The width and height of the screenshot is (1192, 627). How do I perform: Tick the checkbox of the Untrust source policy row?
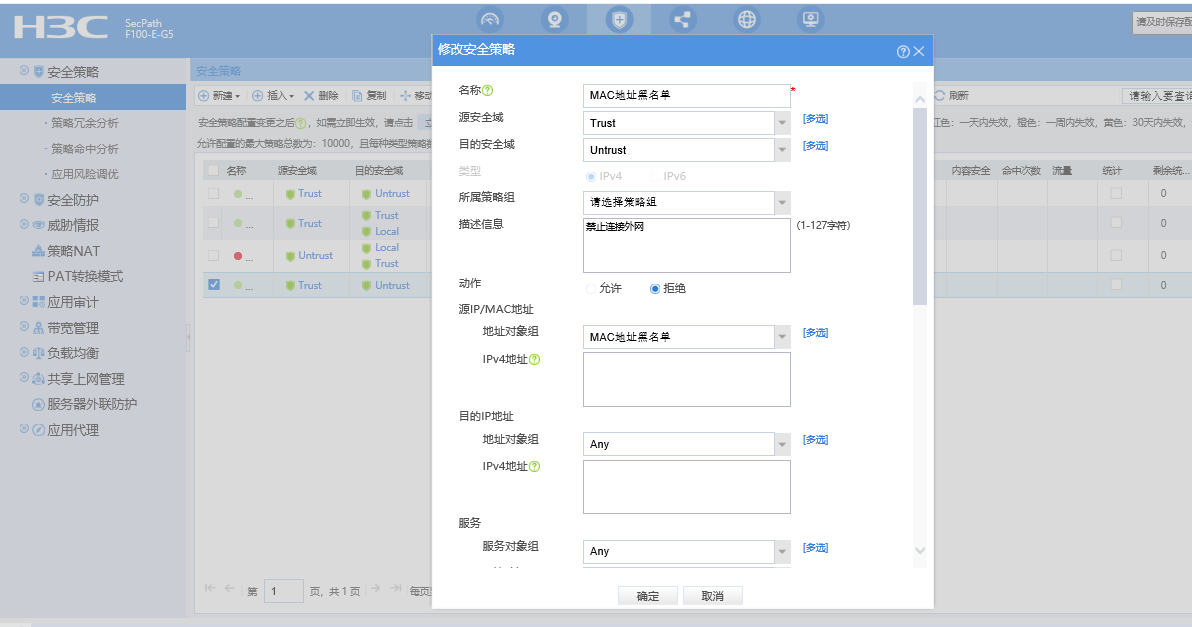(214, 256)
